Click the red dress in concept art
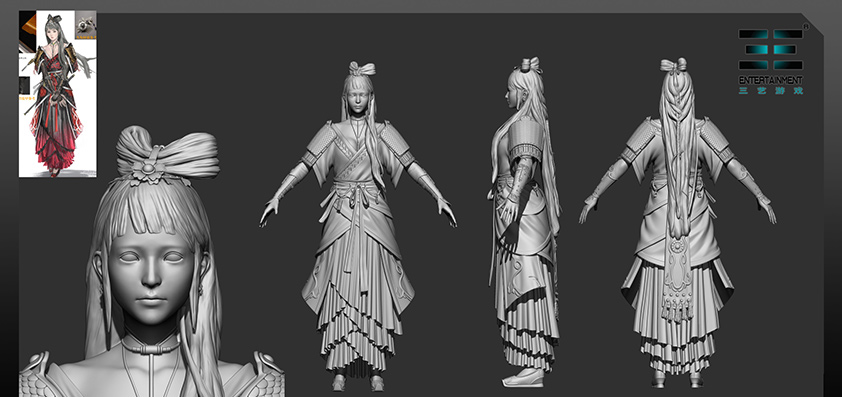Viewport: 842px width, 397px height. [x=55, y=134]
